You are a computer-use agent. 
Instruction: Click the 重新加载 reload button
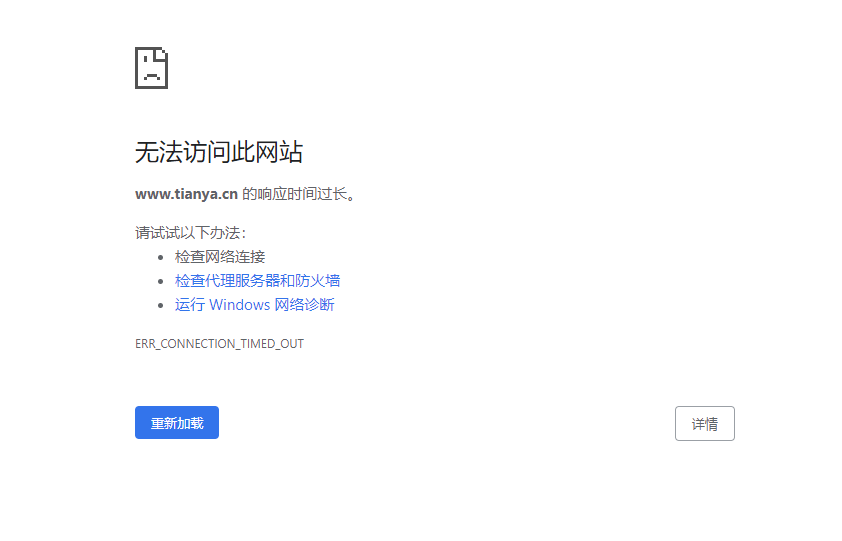177,423
